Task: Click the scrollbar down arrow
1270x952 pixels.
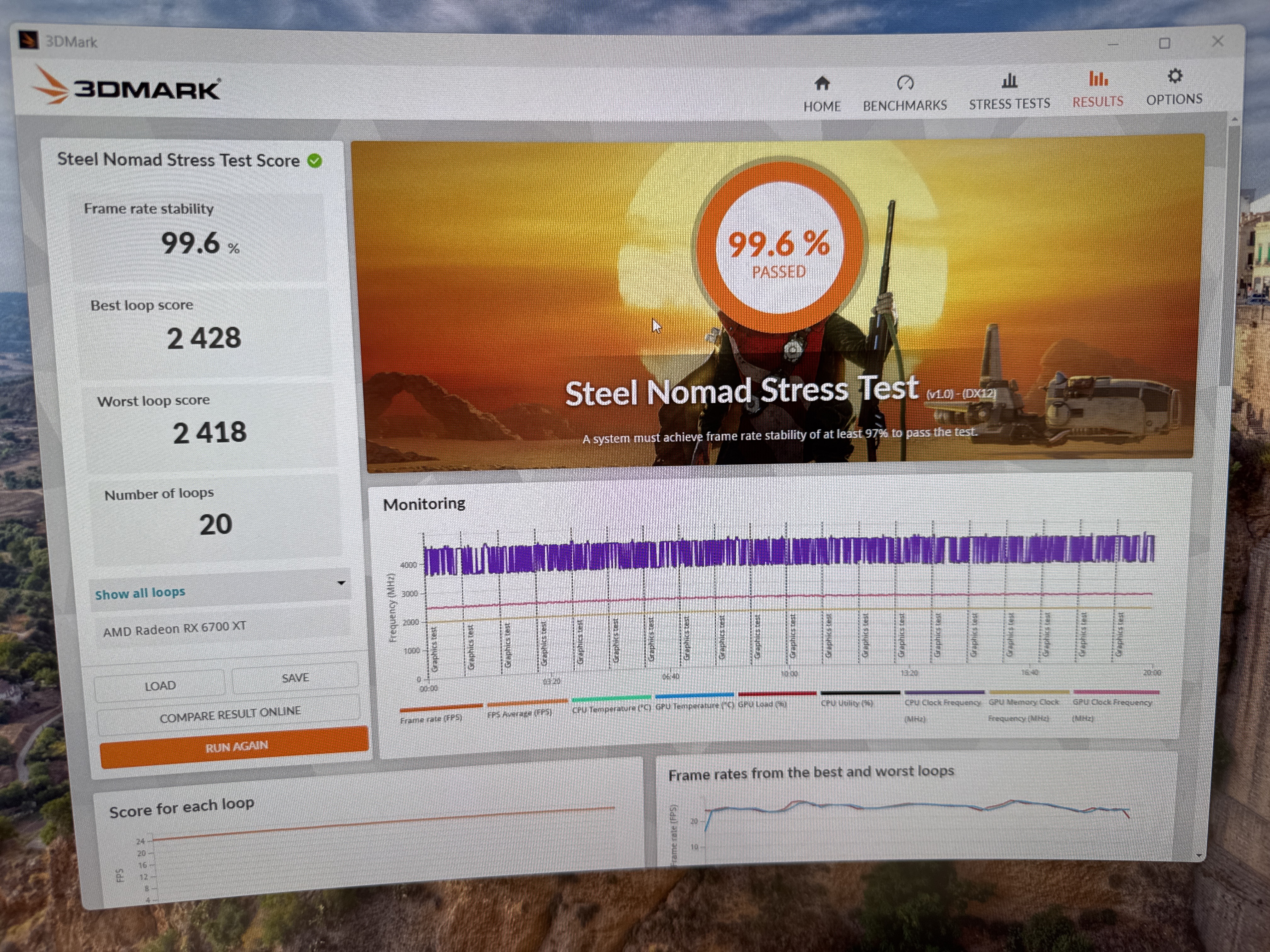Action: click(1199, 855)
